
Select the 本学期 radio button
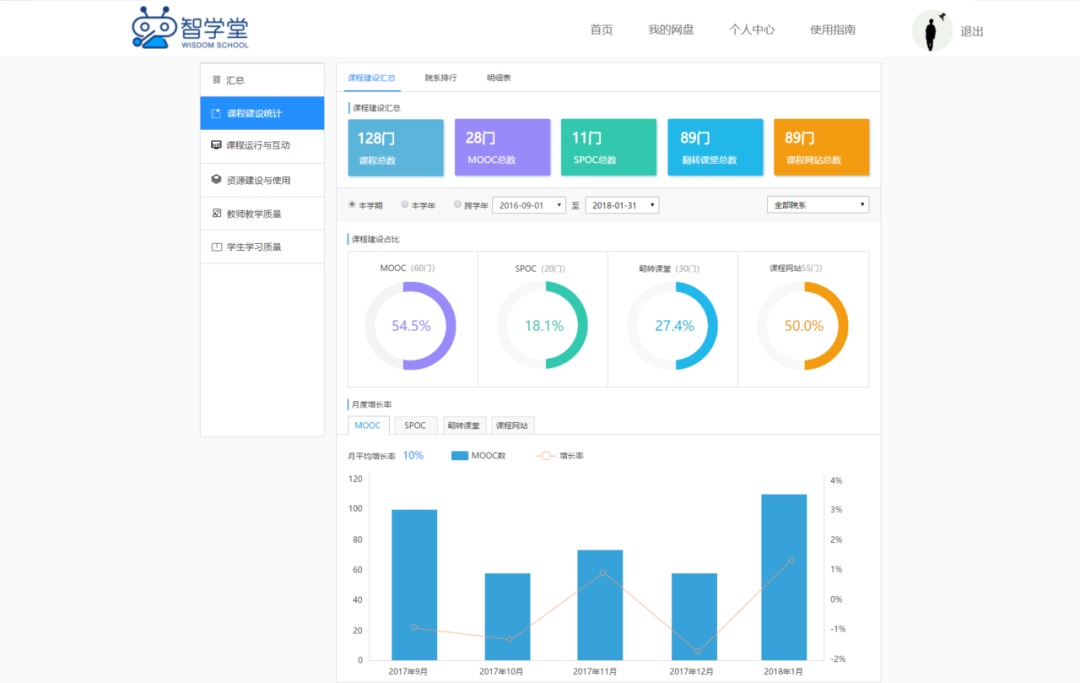352,204
